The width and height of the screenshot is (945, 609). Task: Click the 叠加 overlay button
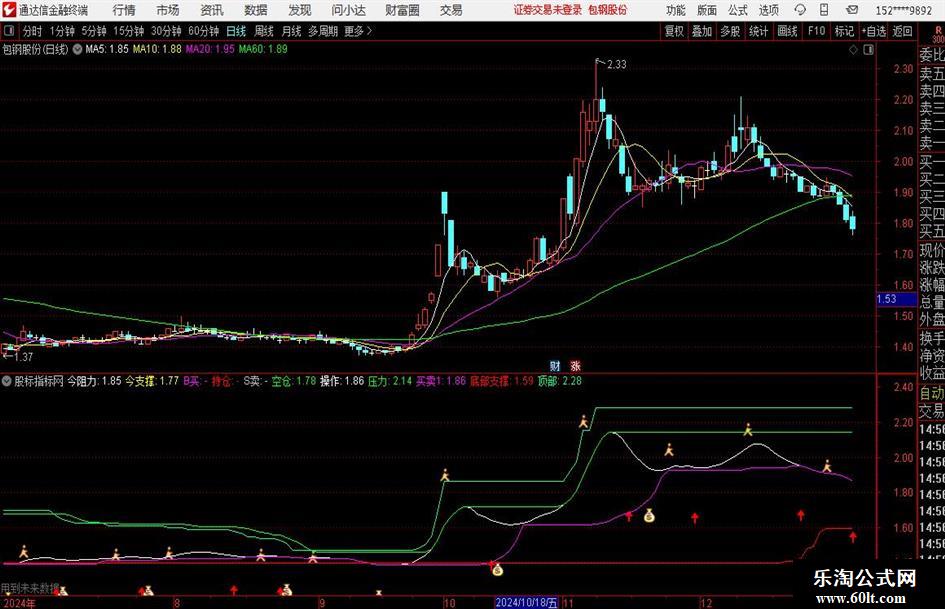coord(702,31)
